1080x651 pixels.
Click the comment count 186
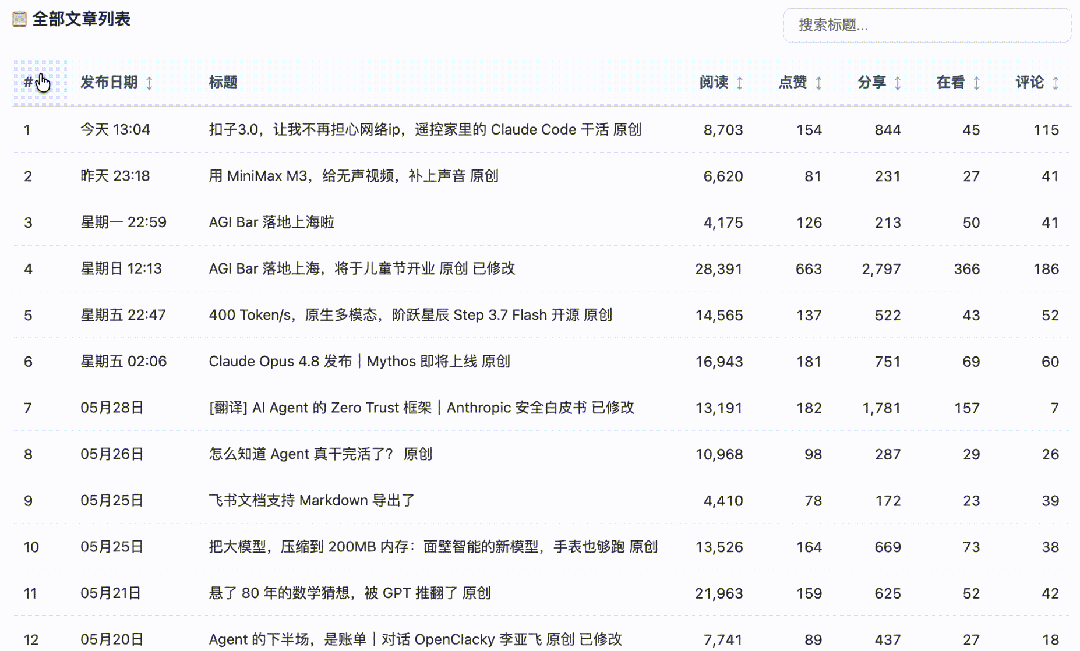pyautogui.click(x=1046, y=269)
